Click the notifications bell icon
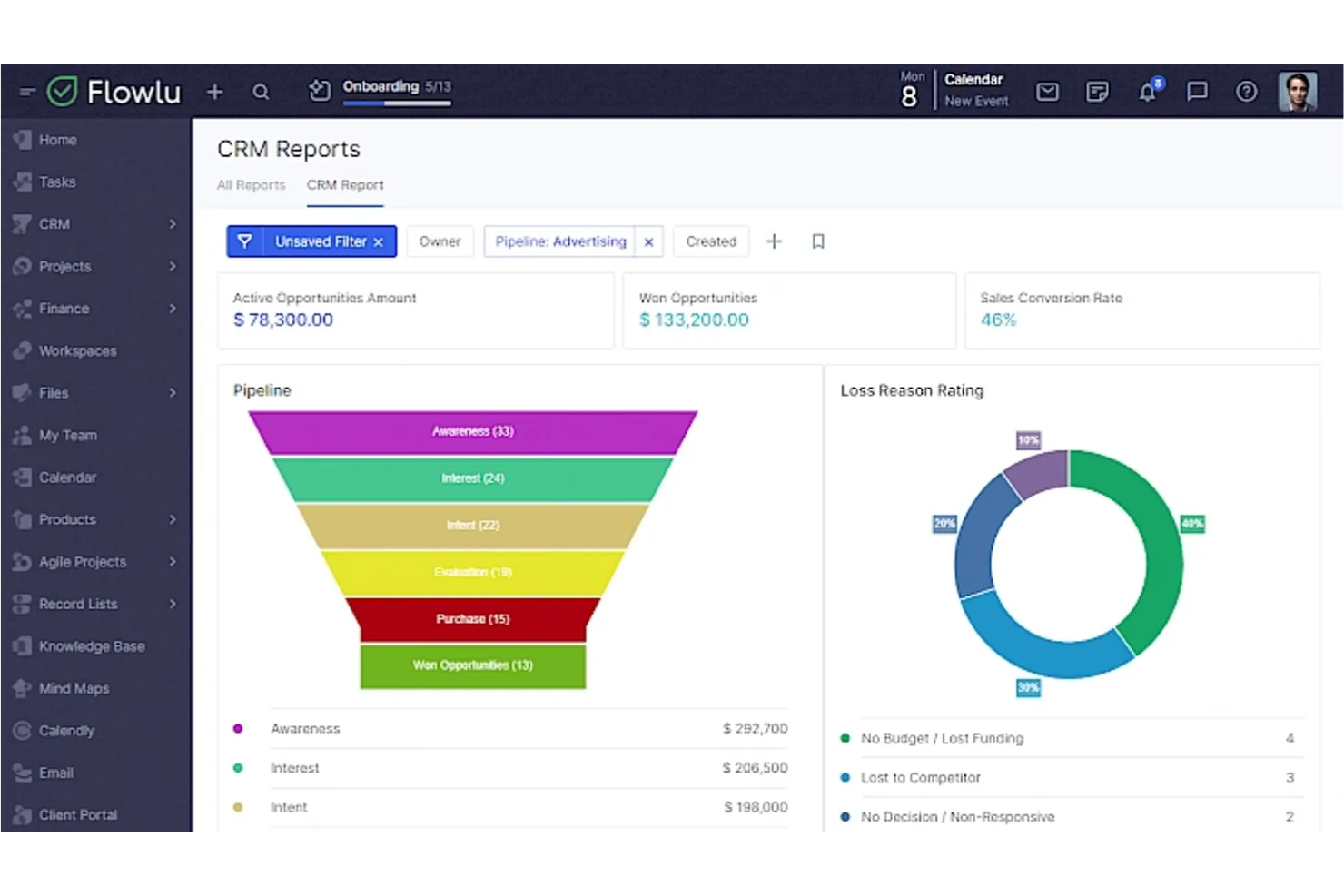This screenshot has width=1344, height=896. coord(1147,92)
